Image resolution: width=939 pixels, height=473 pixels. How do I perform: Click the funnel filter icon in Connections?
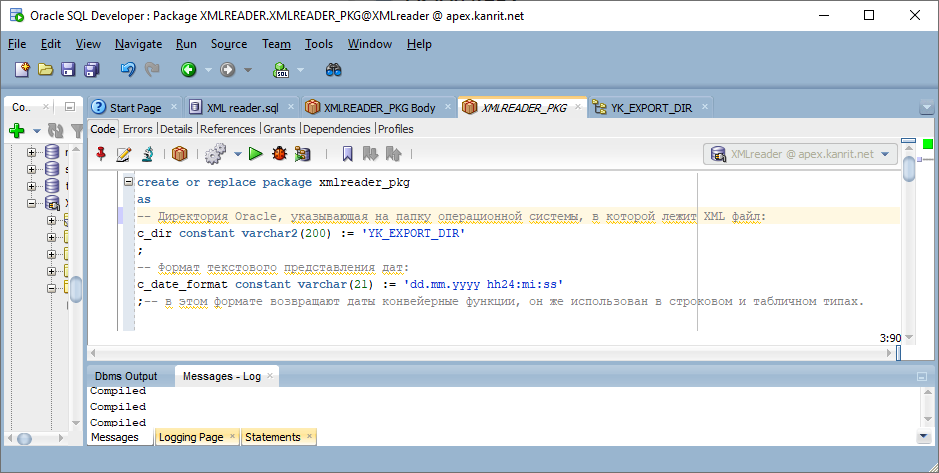click(x=77, y=130)
